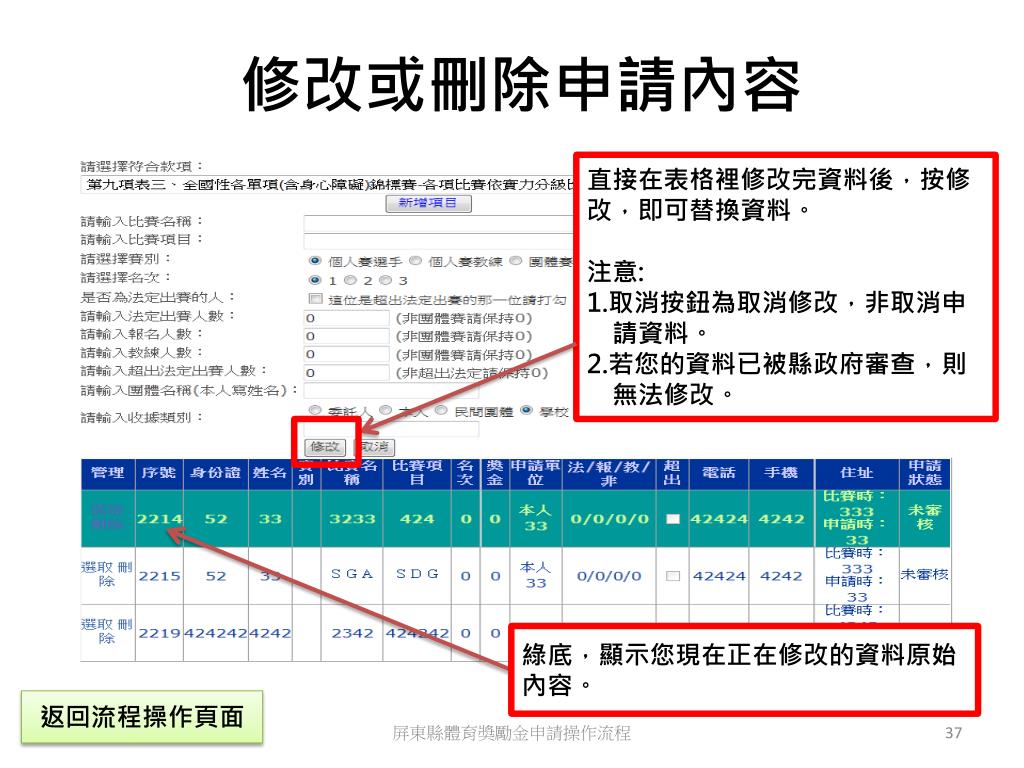Click mobile 4242 in row 2215

782,576
